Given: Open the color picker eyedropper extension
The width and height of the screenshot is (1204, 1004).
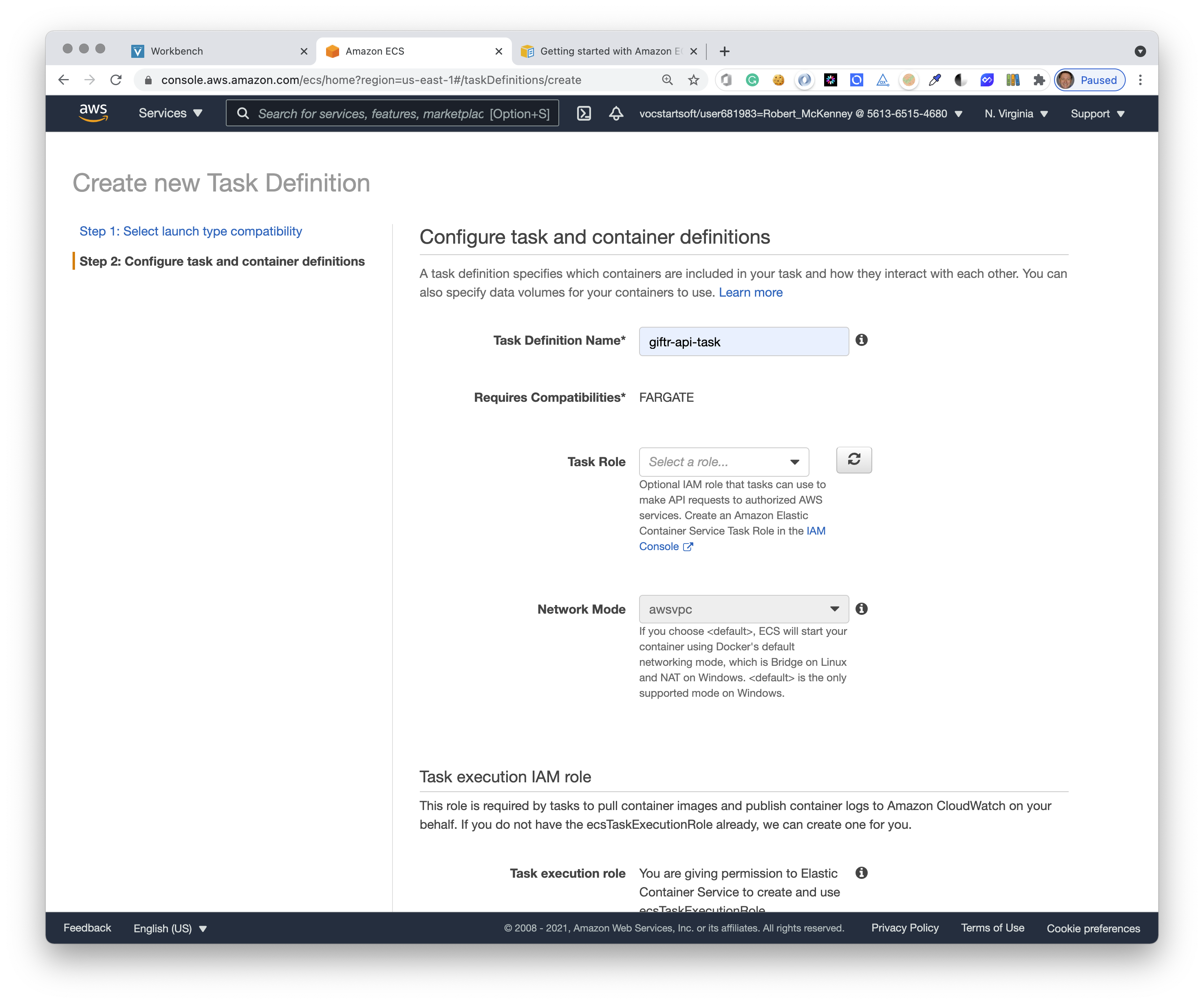Looking at the screenshot, I should (x=935, y=80).
